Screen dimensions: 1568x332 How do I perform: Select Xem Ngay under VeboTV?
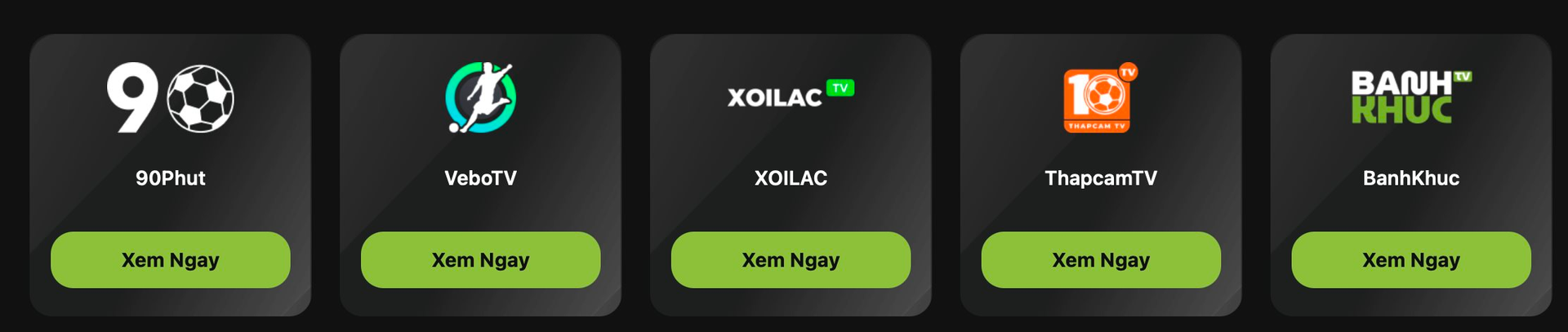(481, 260)
